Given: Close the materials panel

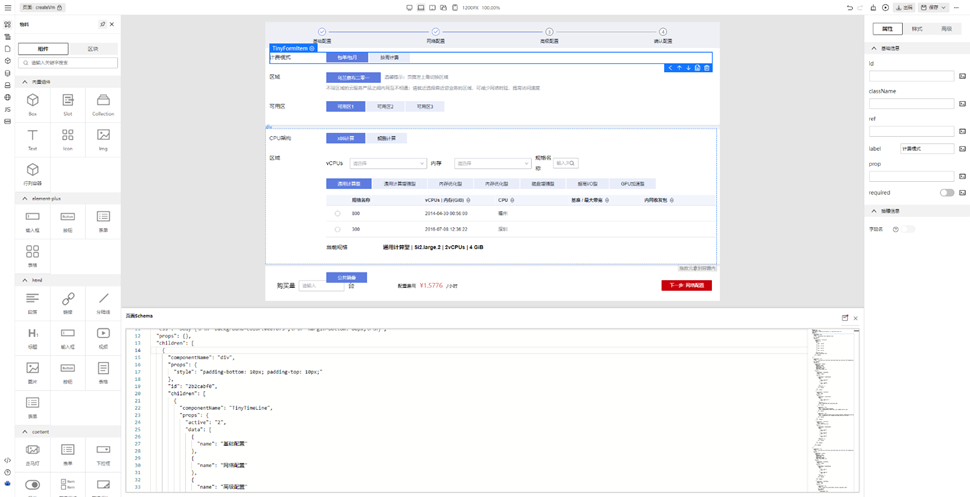Looking at the screenshot, I should pos(112,24).
